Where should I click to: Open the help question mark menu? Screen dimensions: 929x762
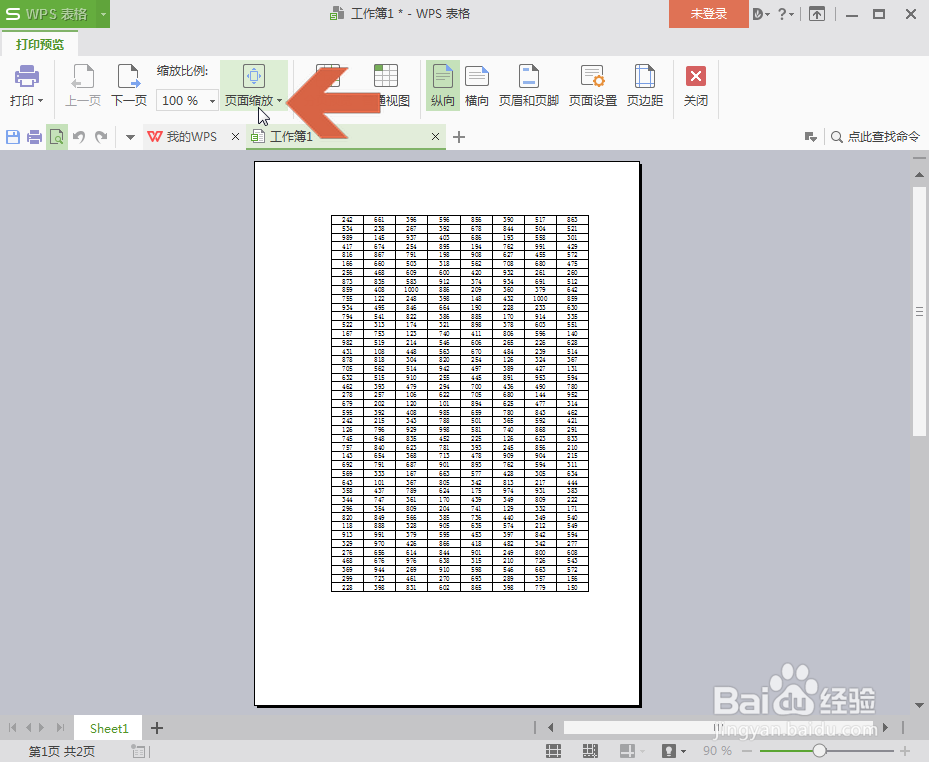point(786,14)
